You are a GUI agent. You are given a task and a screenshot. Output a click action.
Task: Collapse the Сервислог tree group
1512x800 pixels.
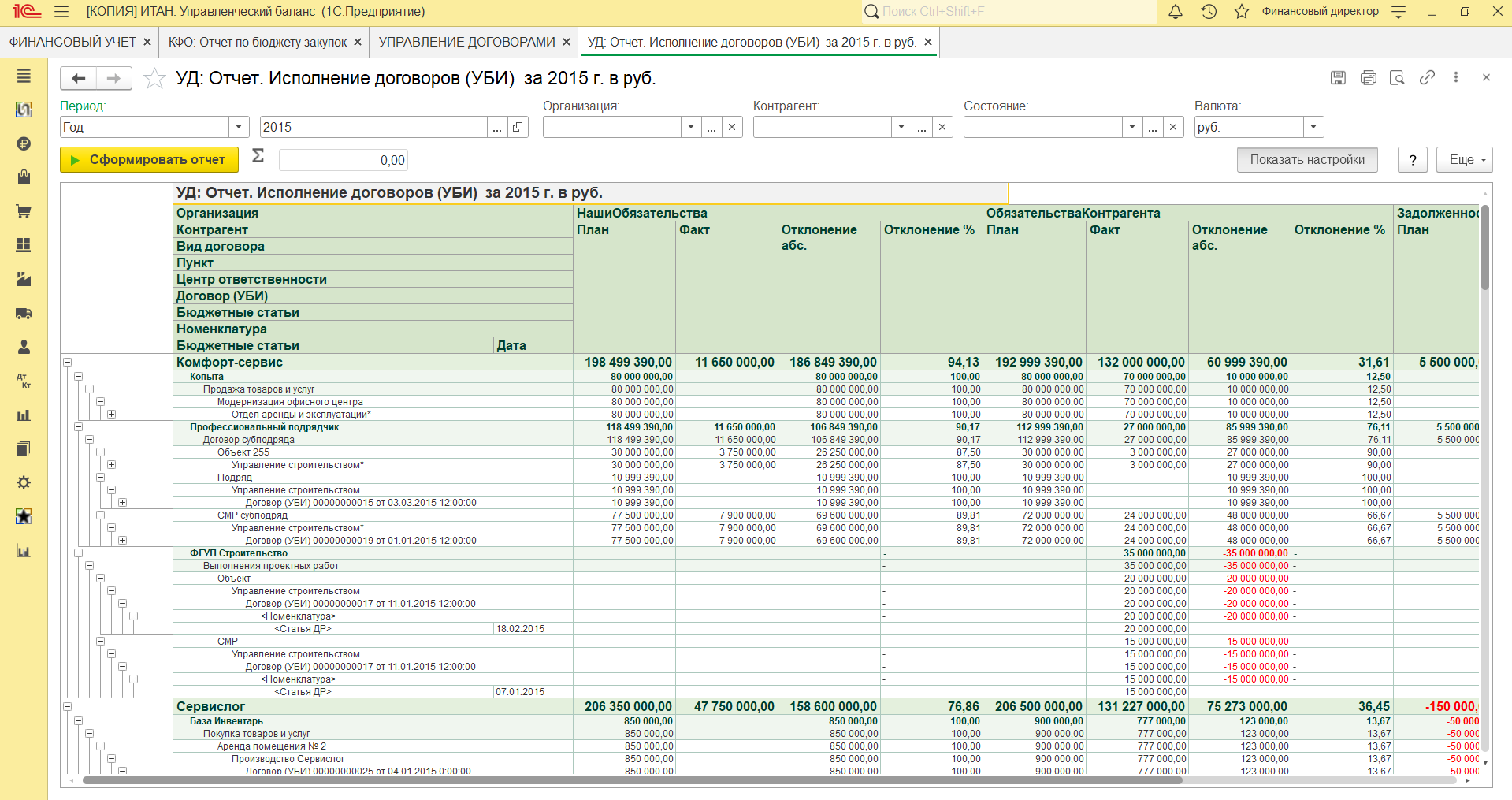(x=68, y=707)
